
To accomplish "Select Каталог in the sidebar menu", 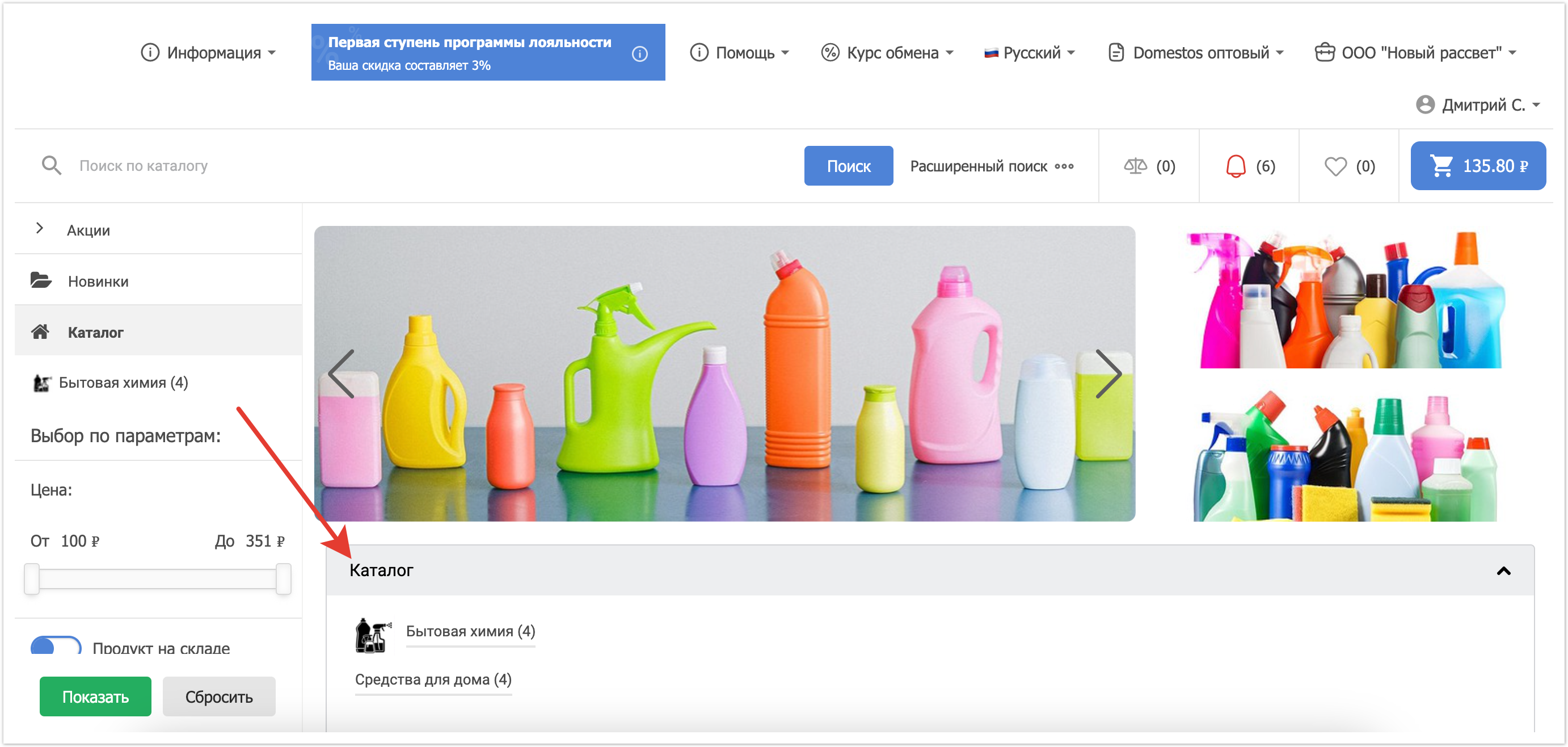I will (x=95, y=332).
